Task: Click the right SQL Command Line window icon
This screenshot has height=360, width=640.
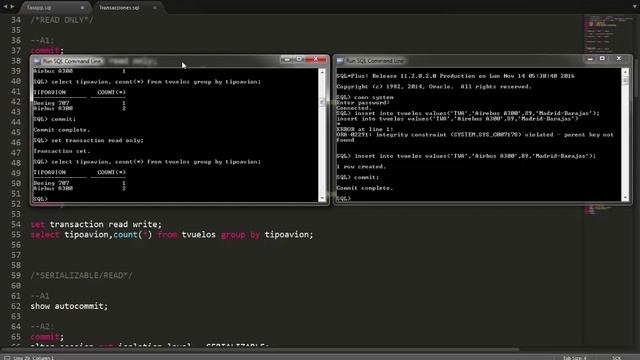Action: pyautogui.click(x=340, y=61)
